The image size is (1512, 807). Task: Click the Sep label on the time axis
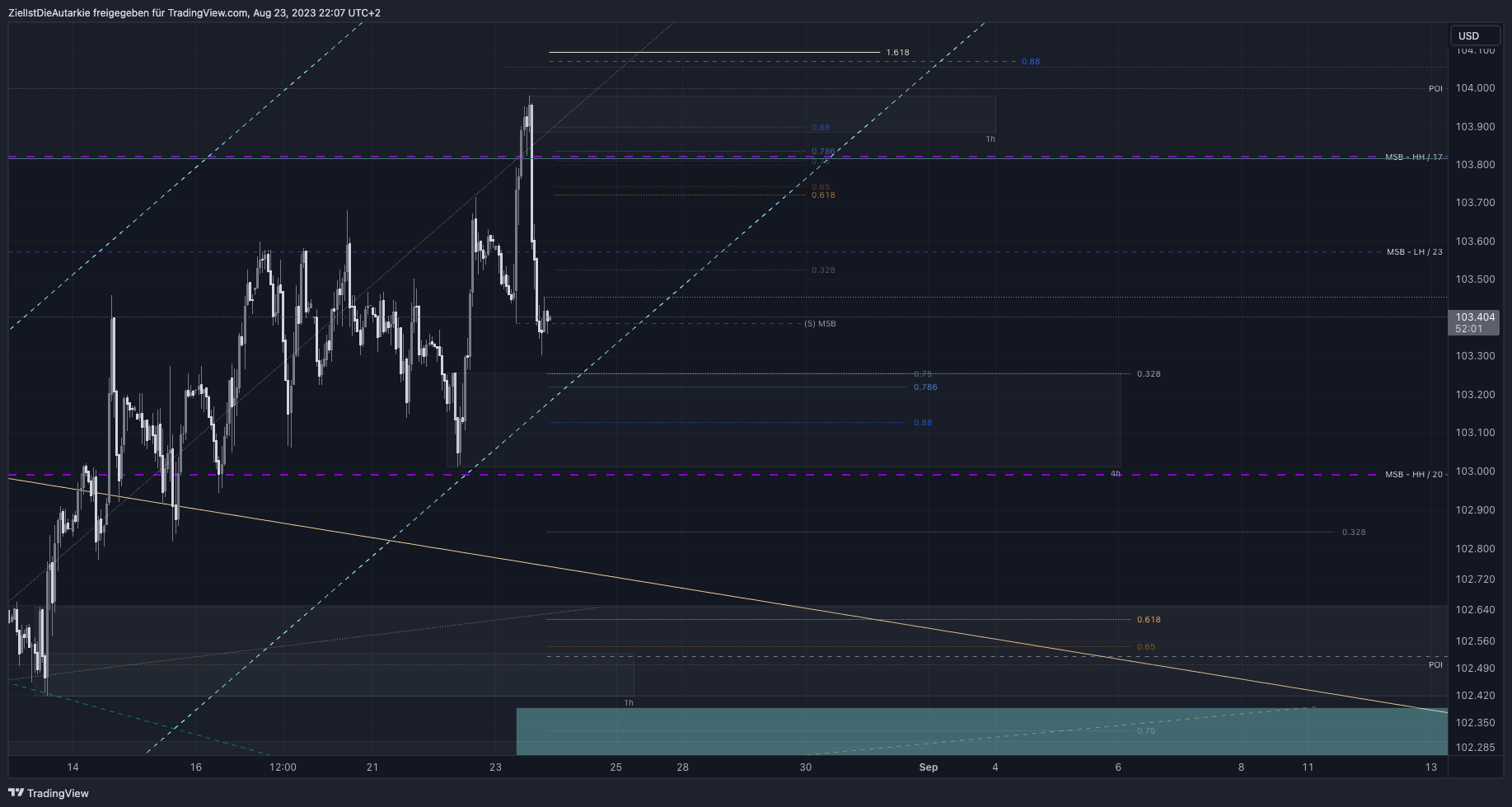(x=929, y=767)
